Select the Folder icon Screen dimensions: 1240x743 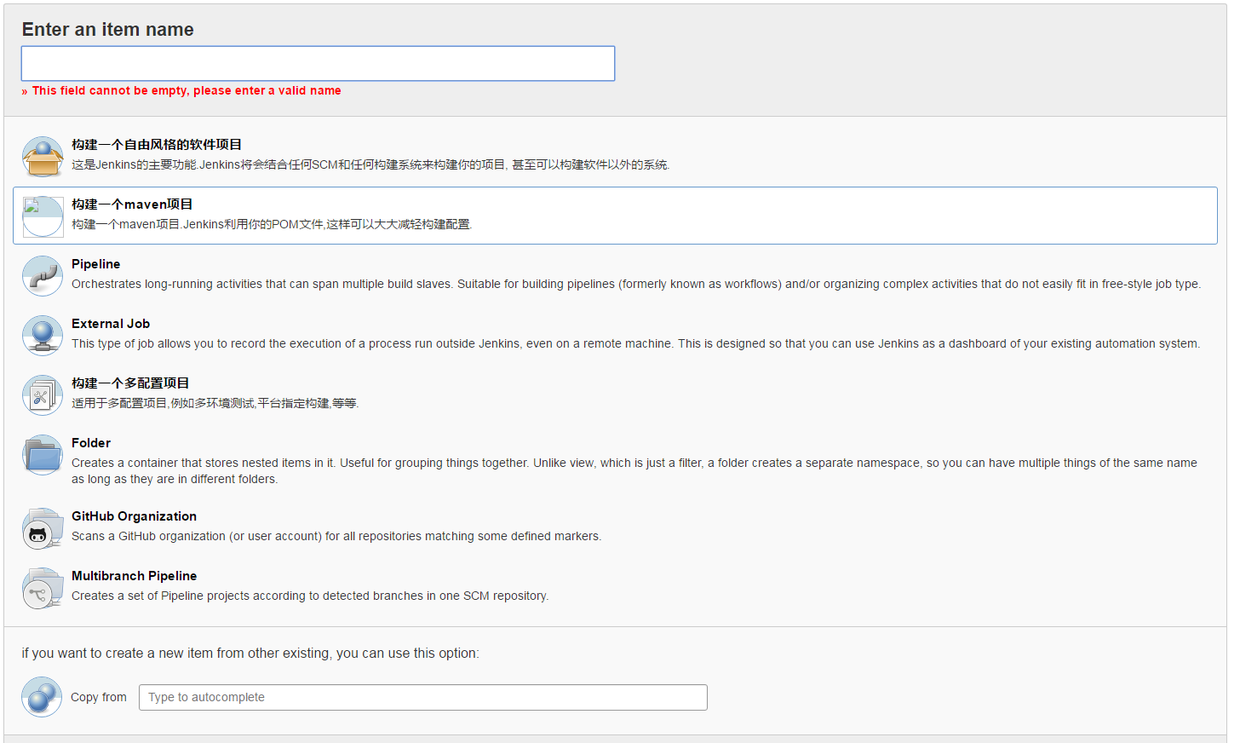[42, 455]
